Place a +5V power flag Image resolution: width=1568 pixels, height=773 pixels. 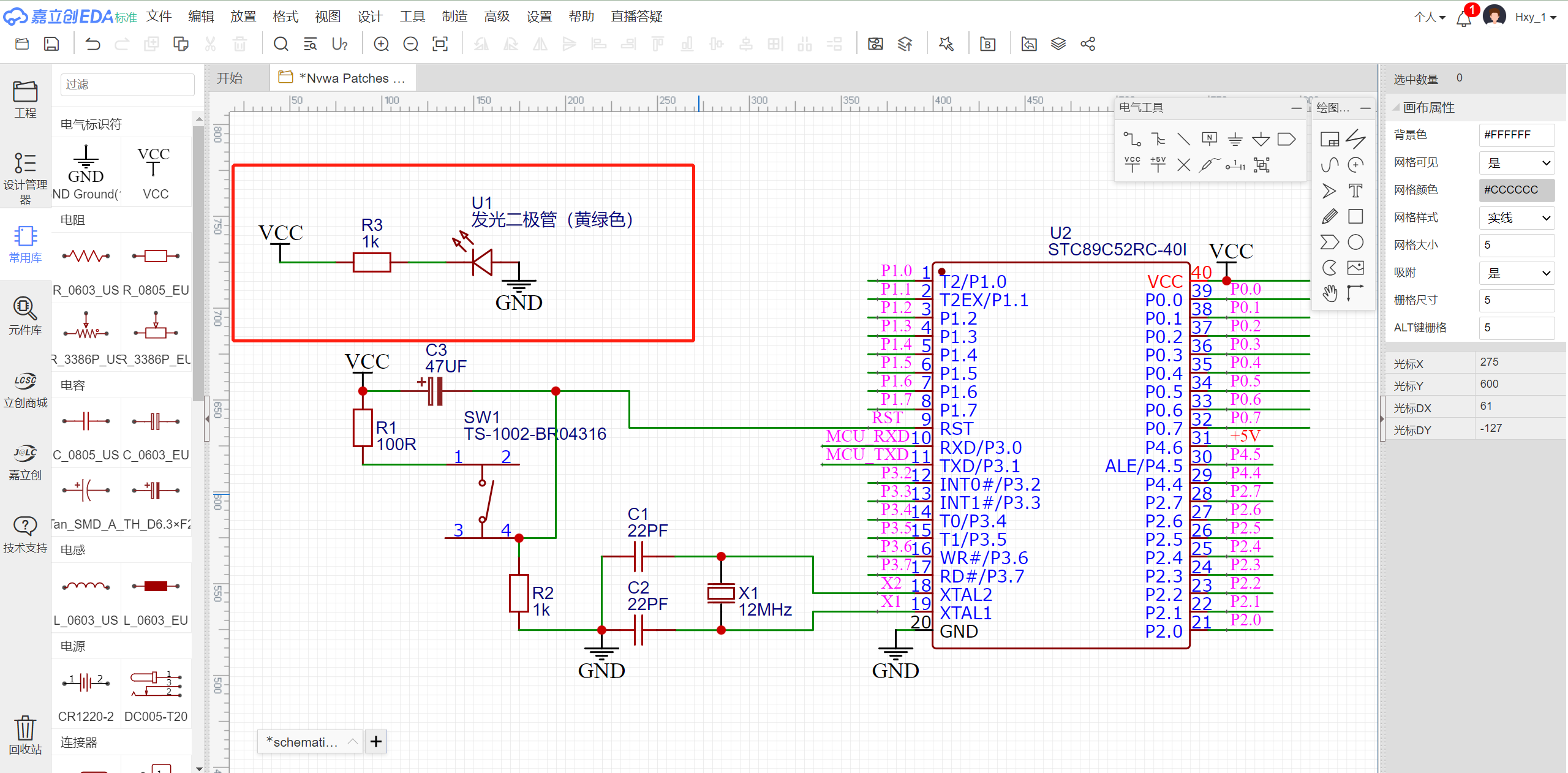[1158, 164]
